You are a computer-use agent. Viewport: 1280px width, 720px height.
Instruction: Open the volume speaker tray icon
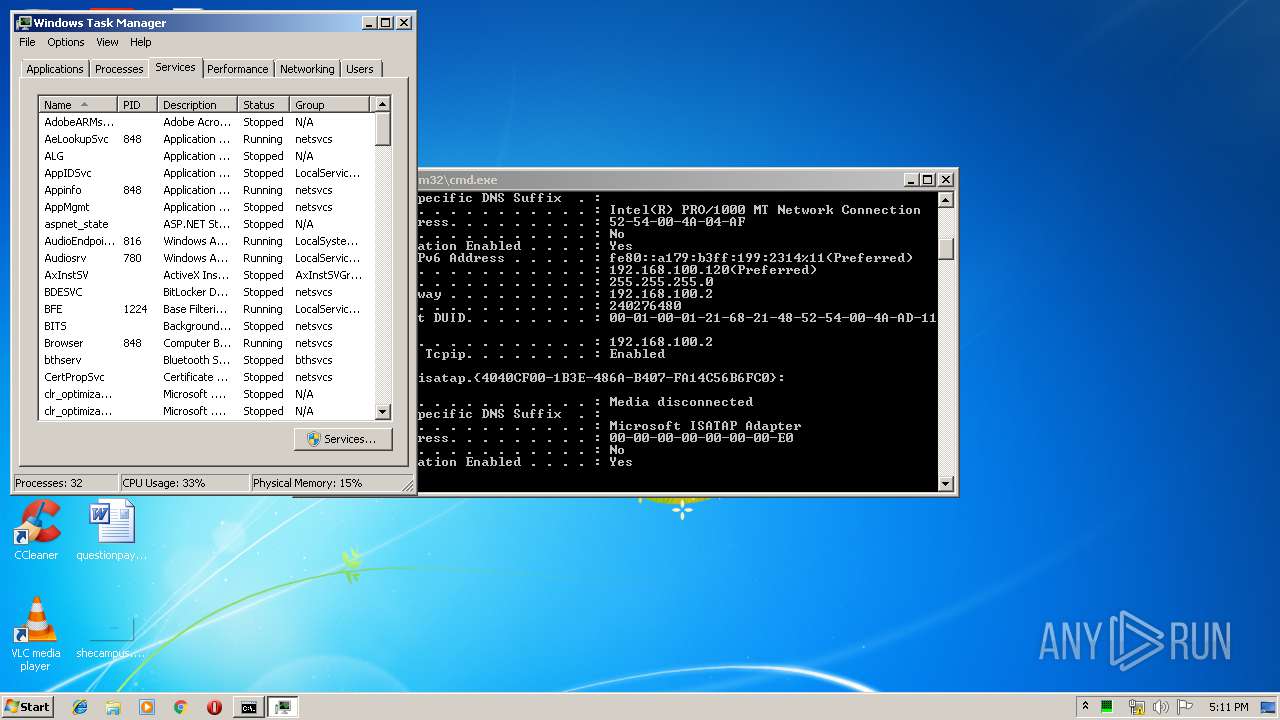1161,707
